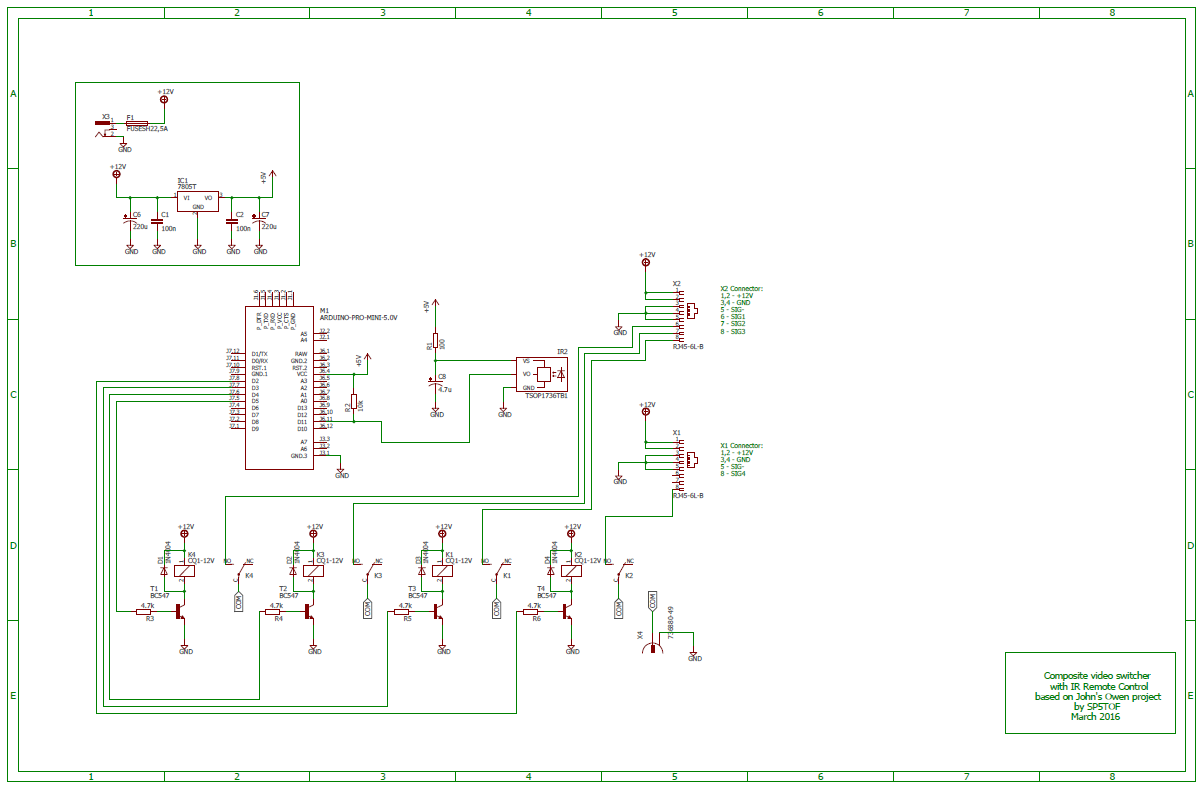The height and width of the screenshot is (786, 1201).
Task: Click the TSOP1736TB1 IR receiver symbol
Action: pos(541,374)
